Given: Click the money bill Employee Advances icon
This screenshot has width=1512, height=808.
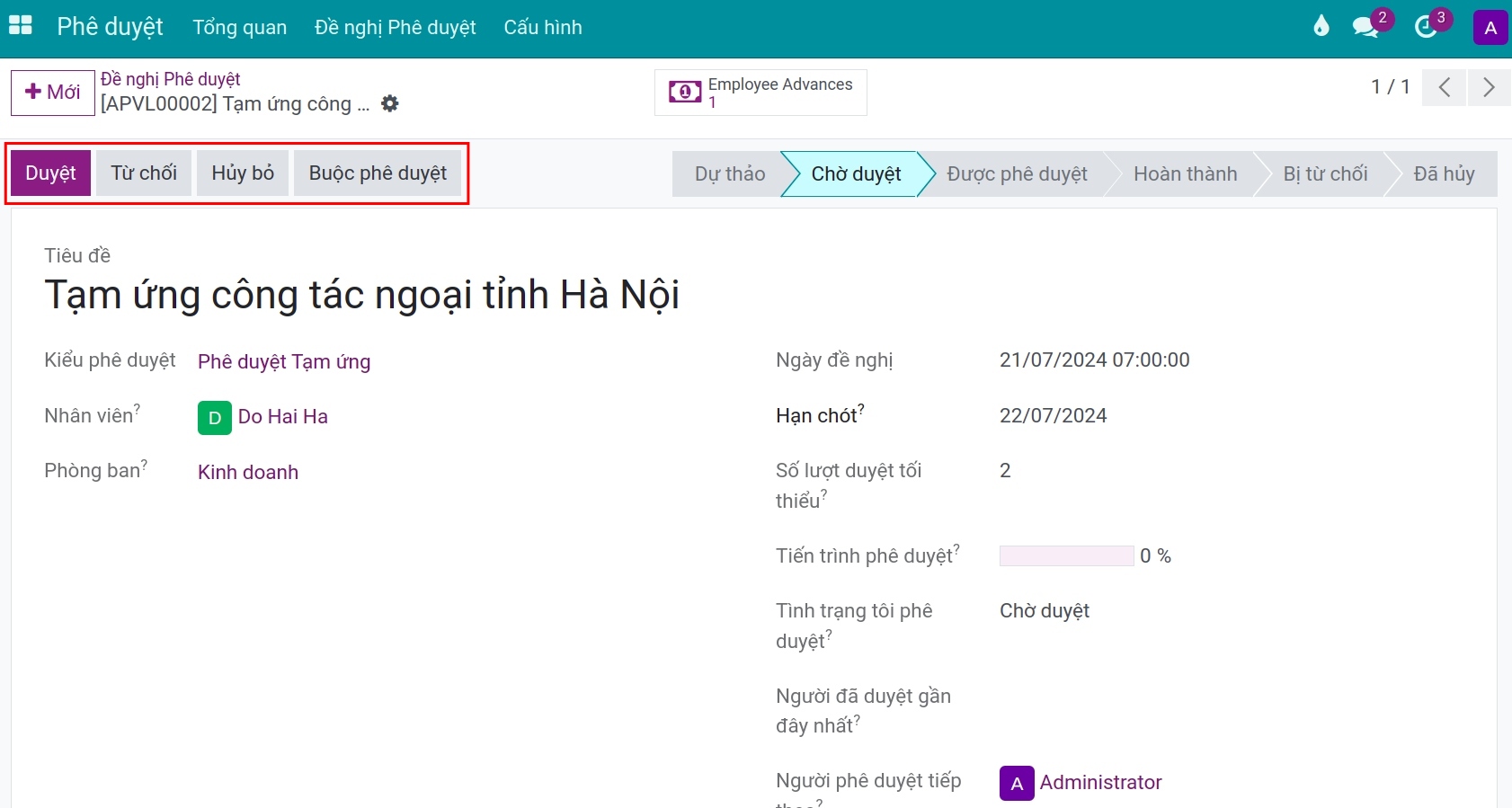Looking at the screenshot, I should (x=685, y=92).
